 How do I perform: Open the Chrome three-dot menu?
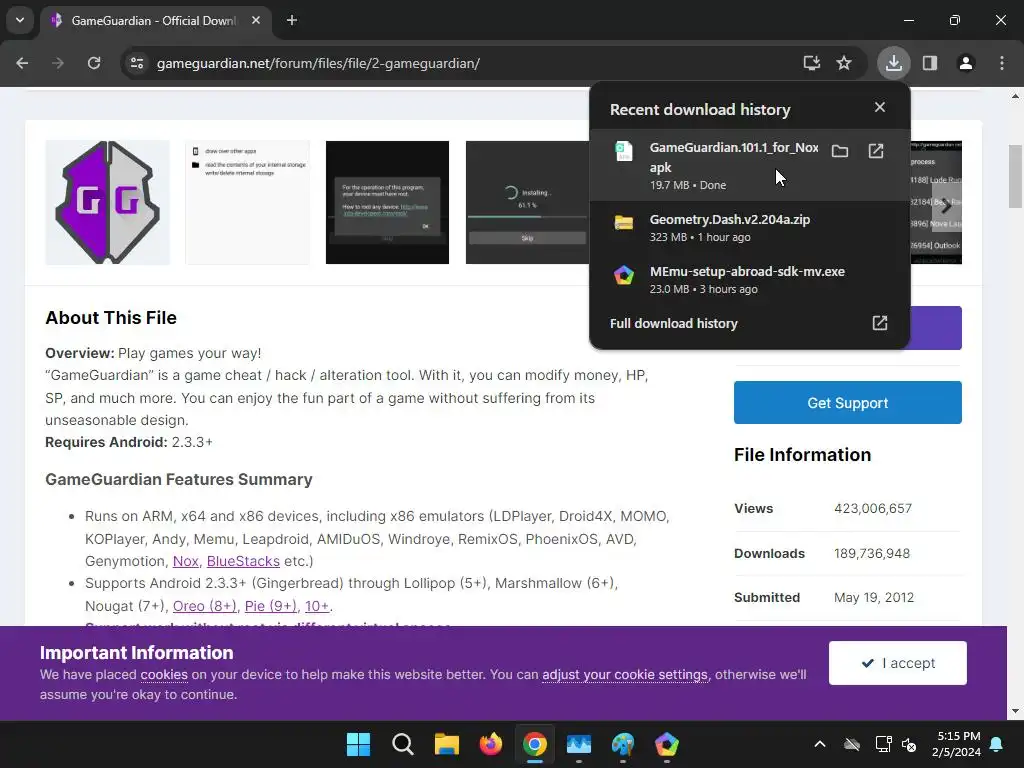(x=1002, y=63)
